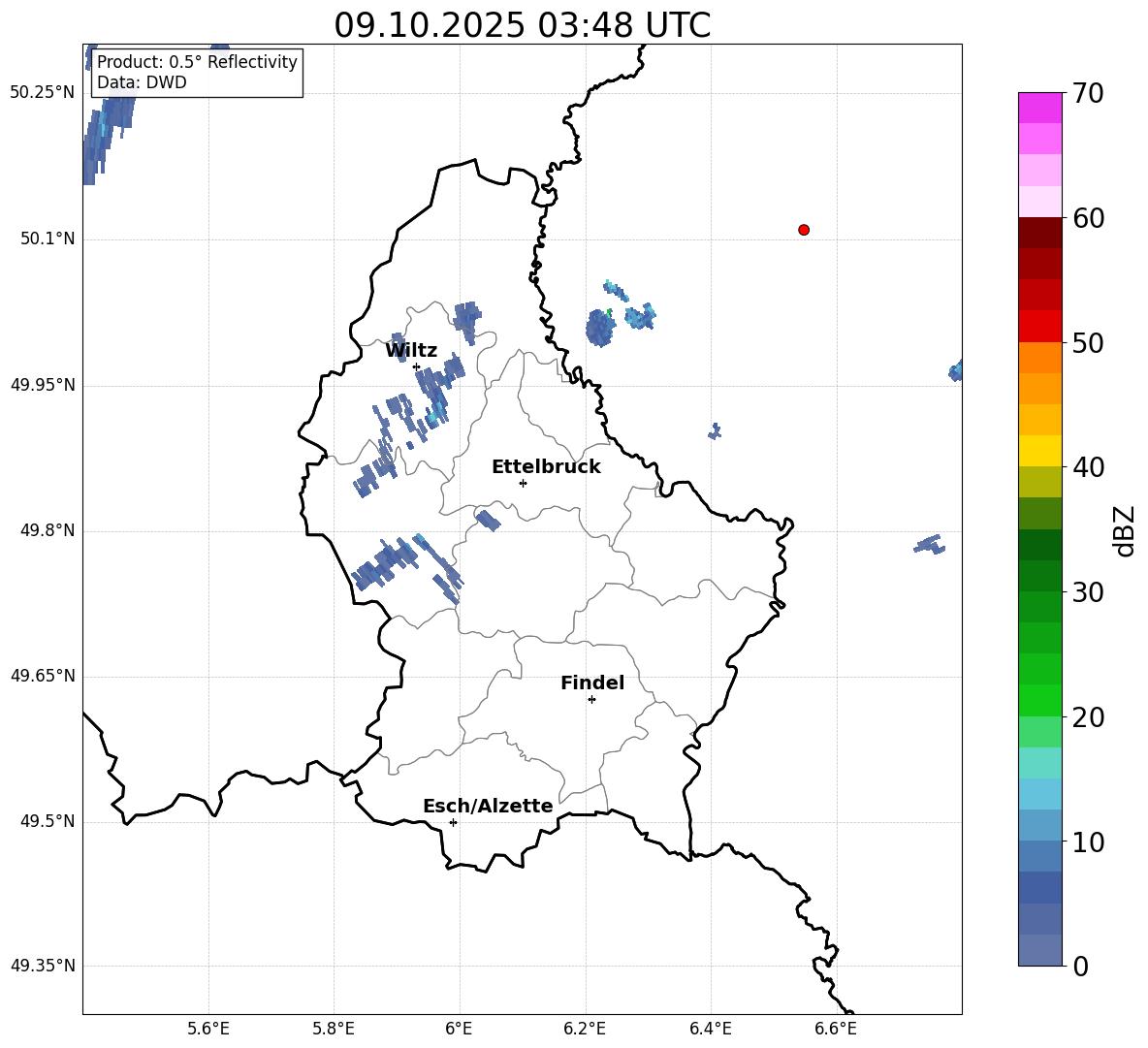
Task: Click the Wiltz station cross marker
Action: click(417, 366)
